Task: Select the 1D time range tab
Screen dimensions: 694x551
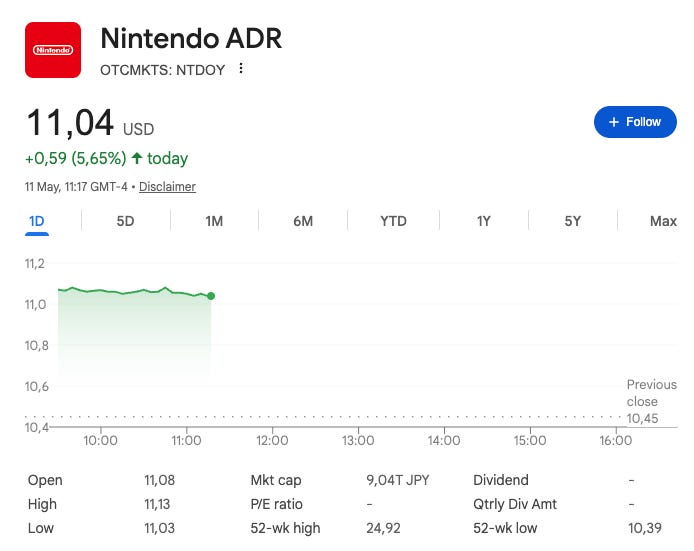Action: tap(37, 221)
